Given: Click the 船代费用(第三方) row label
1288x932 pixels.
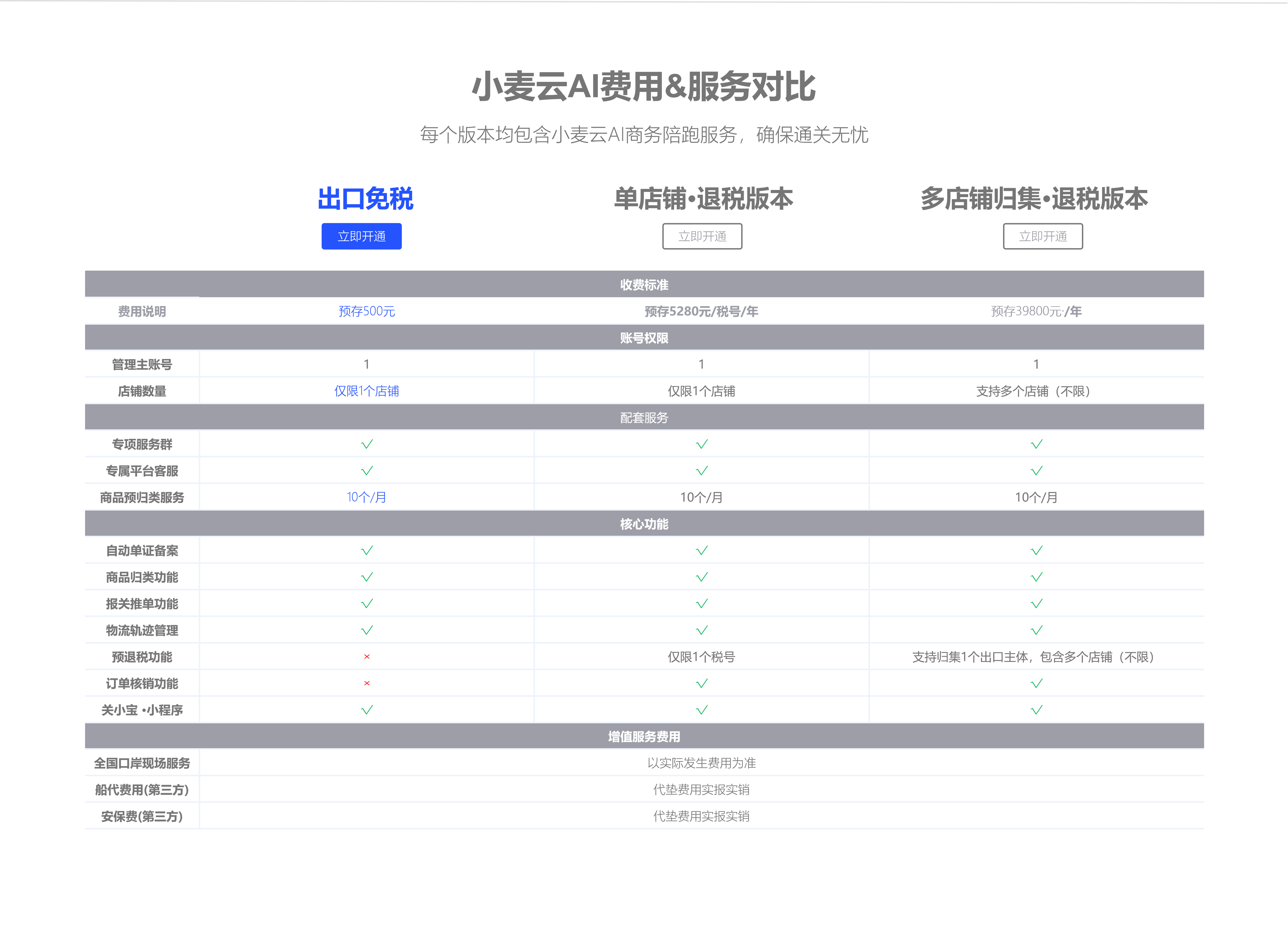Looking at the screenshot, I should coord(142,790).
